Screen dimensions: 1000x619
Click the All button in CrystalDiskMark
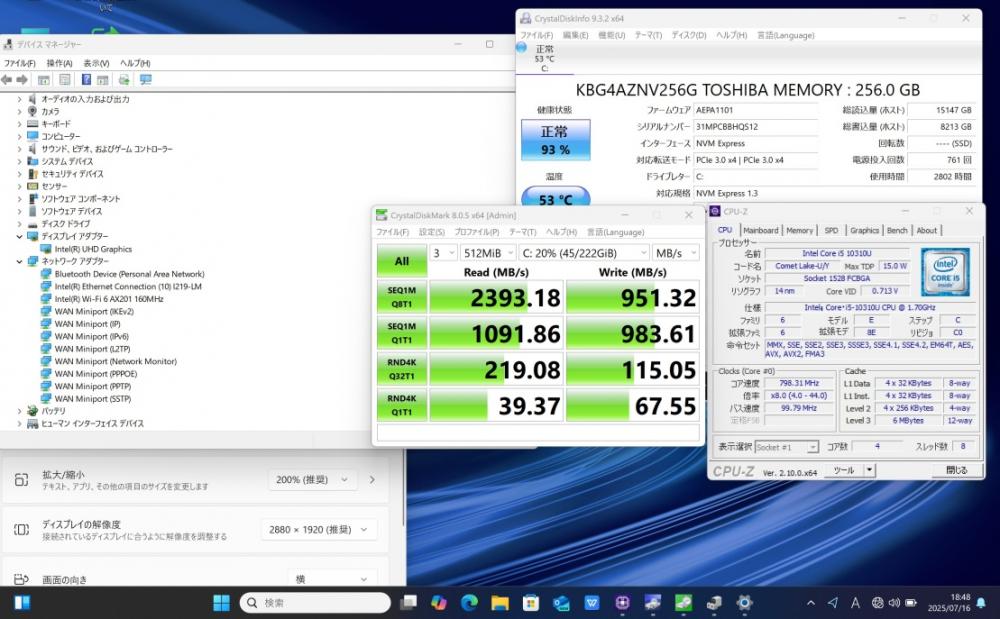(x=402, y=261)
